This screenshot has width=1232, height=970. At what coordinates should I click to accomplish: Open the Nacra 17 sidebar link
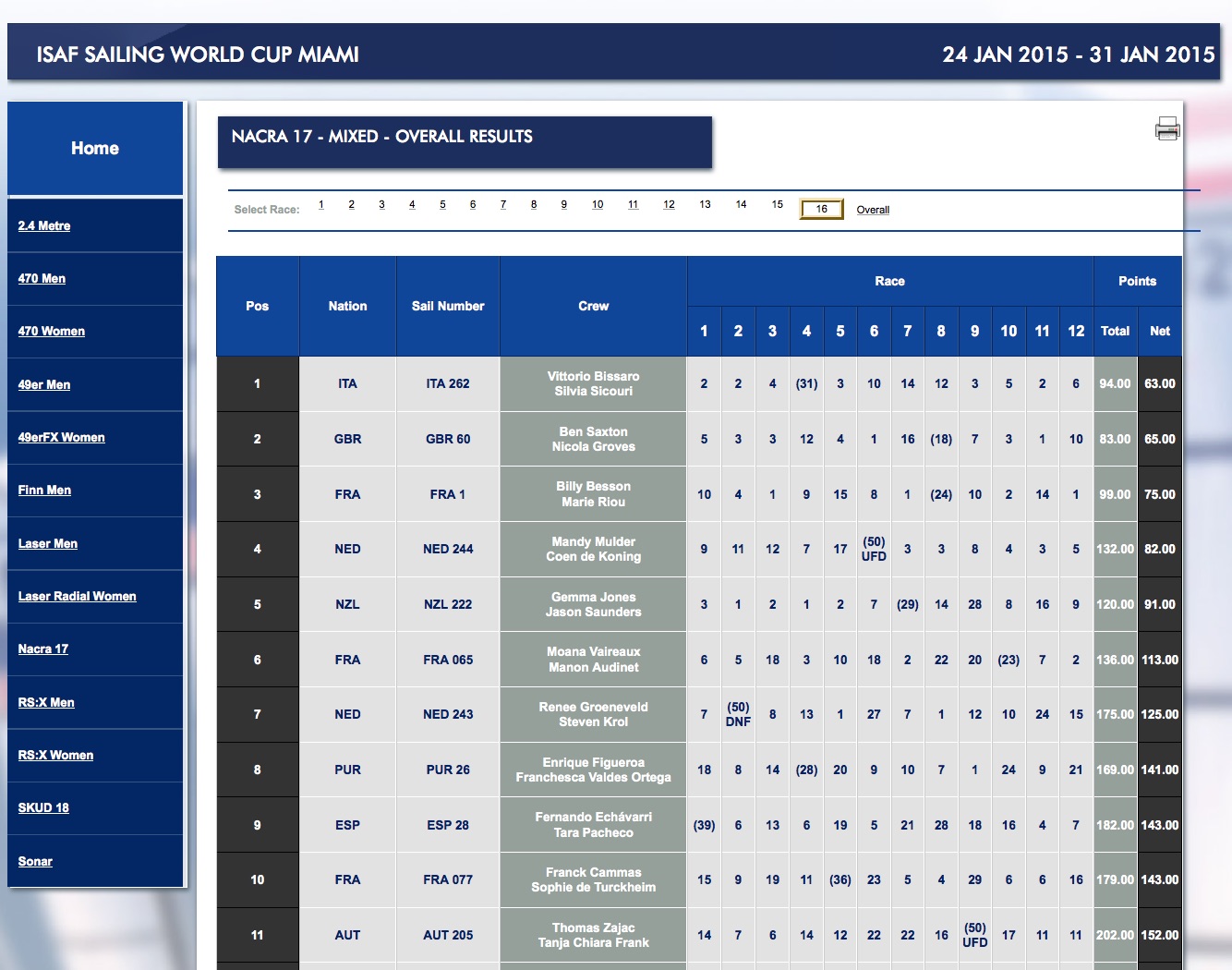click(x=43, y=649)
